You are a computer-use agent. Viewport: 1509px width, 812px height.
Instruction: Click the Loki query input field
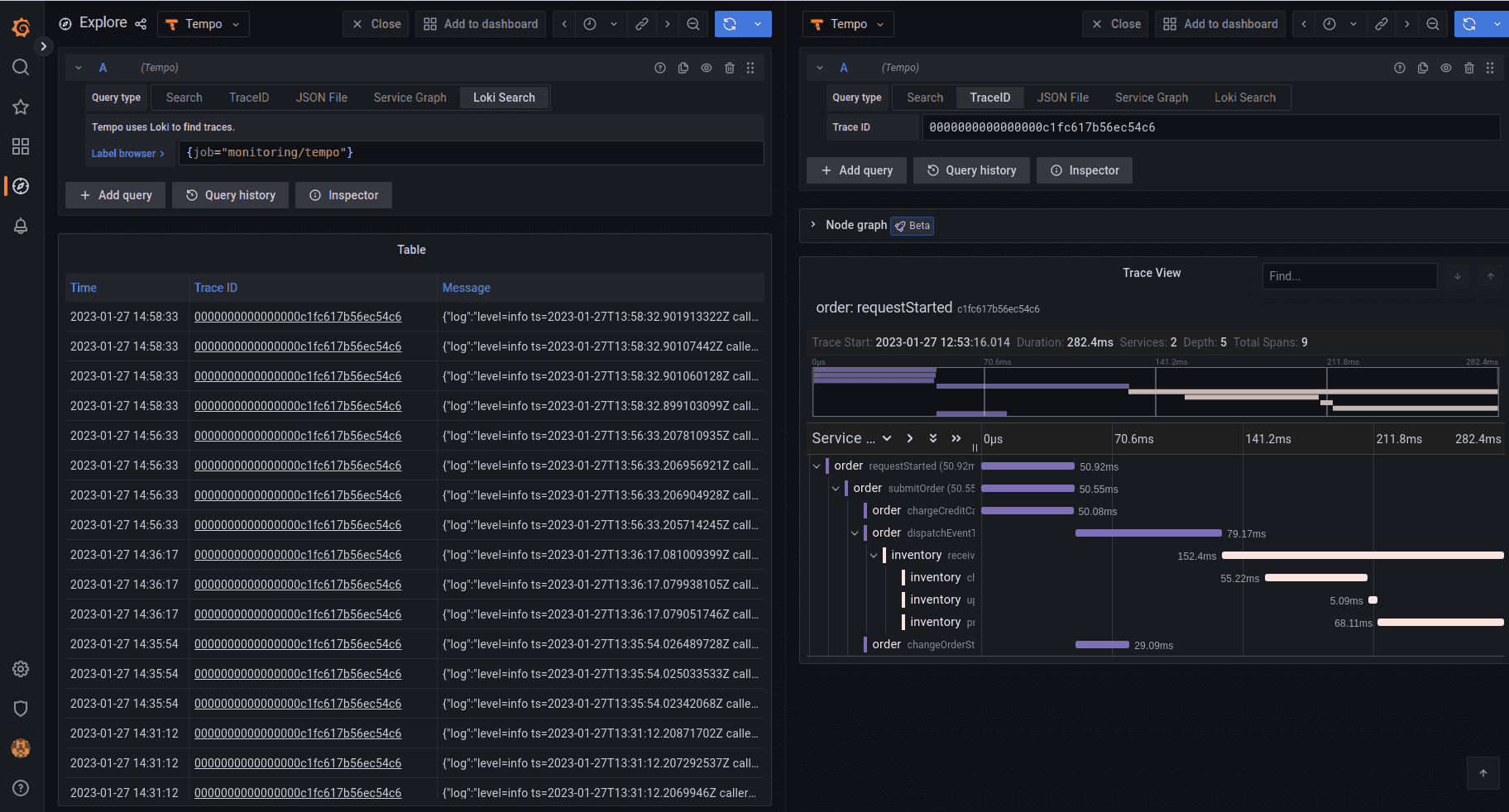471,153
